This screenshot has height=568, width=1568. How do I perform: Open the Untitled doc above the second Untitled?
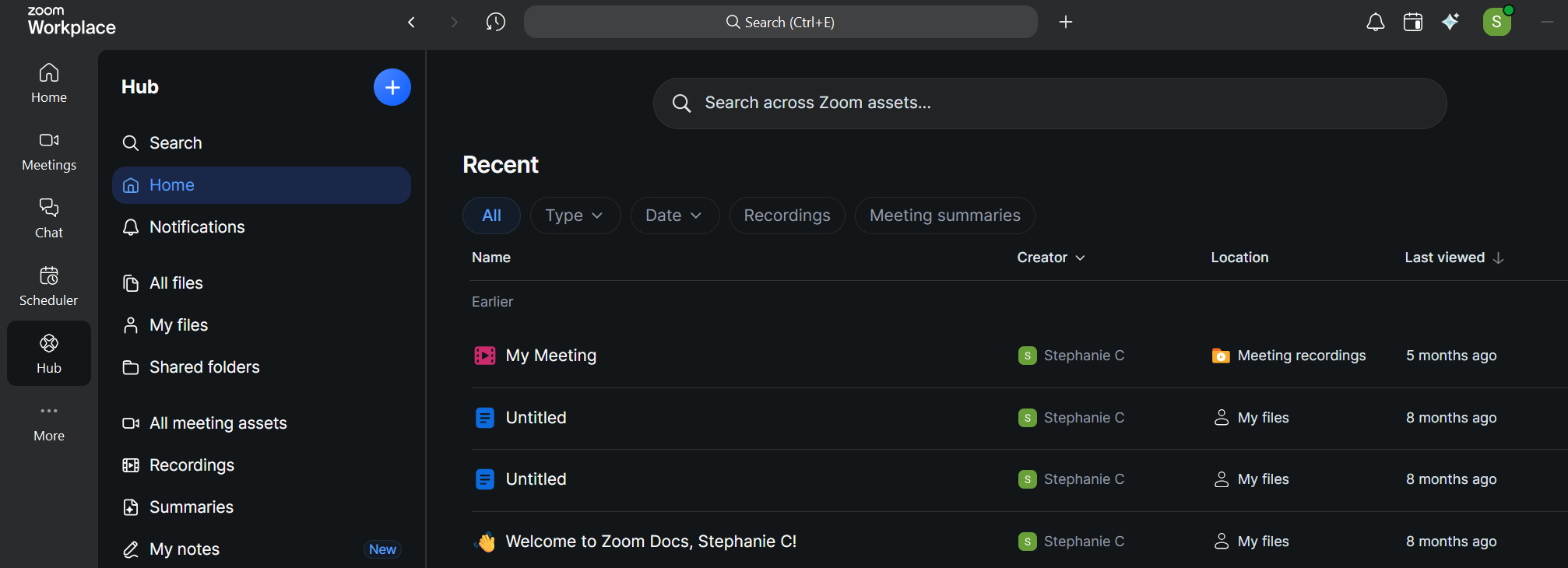point(536,418)
